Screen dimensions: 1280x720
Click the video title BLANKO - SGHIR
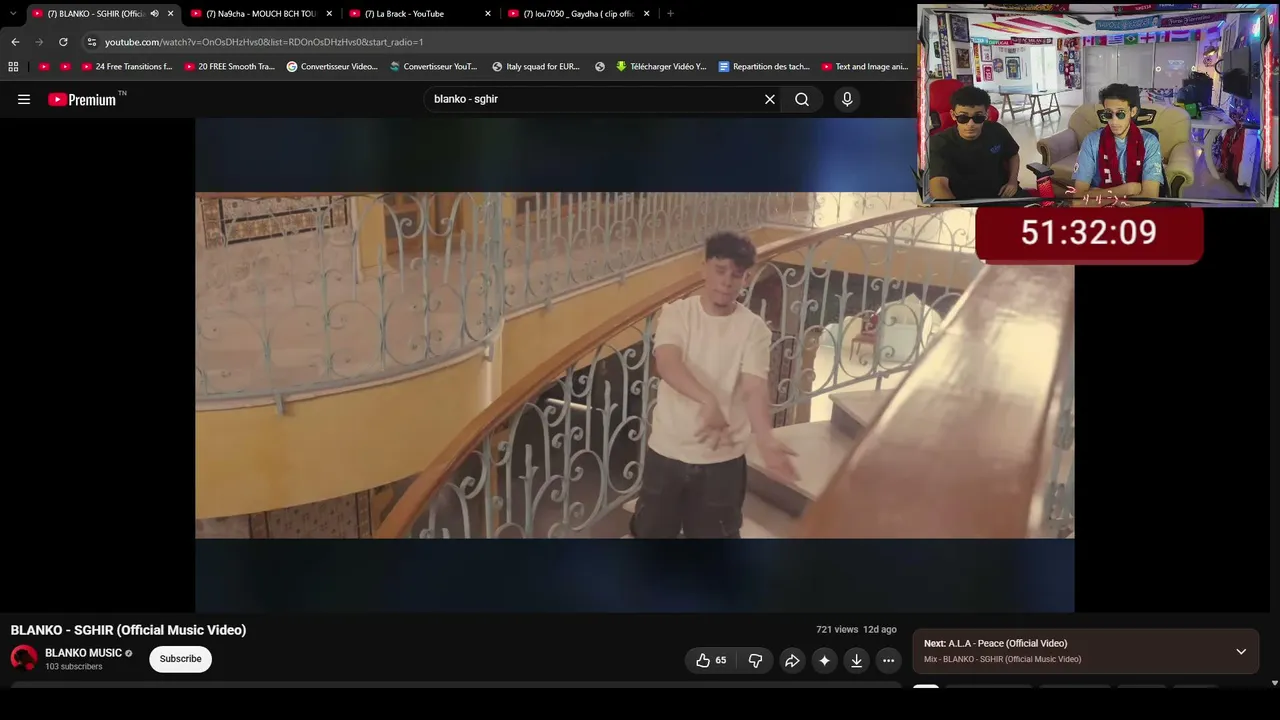[x=128, y=630]
